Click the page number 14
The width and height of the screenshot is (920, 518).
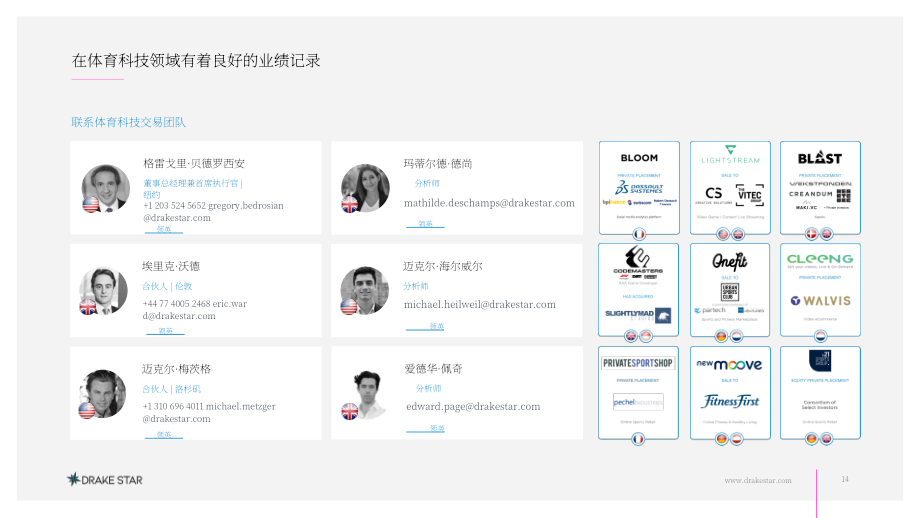tap(845, 479)
